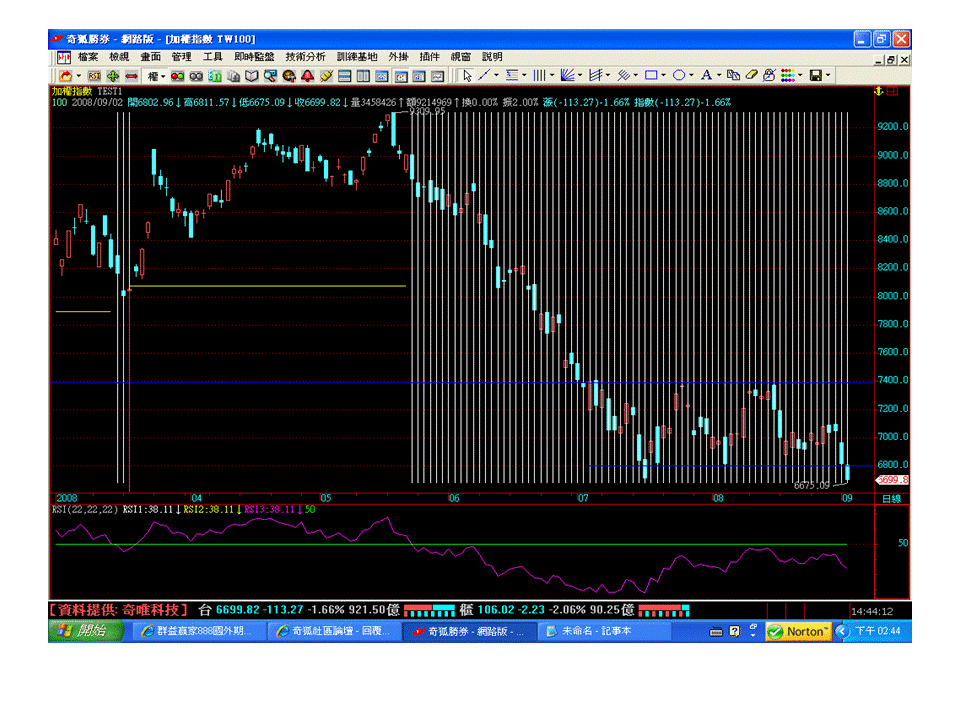Select the parallel lines tool
The height and width of the screenshot is (720, 960).
pyautogui.click(x=623, y=75)
